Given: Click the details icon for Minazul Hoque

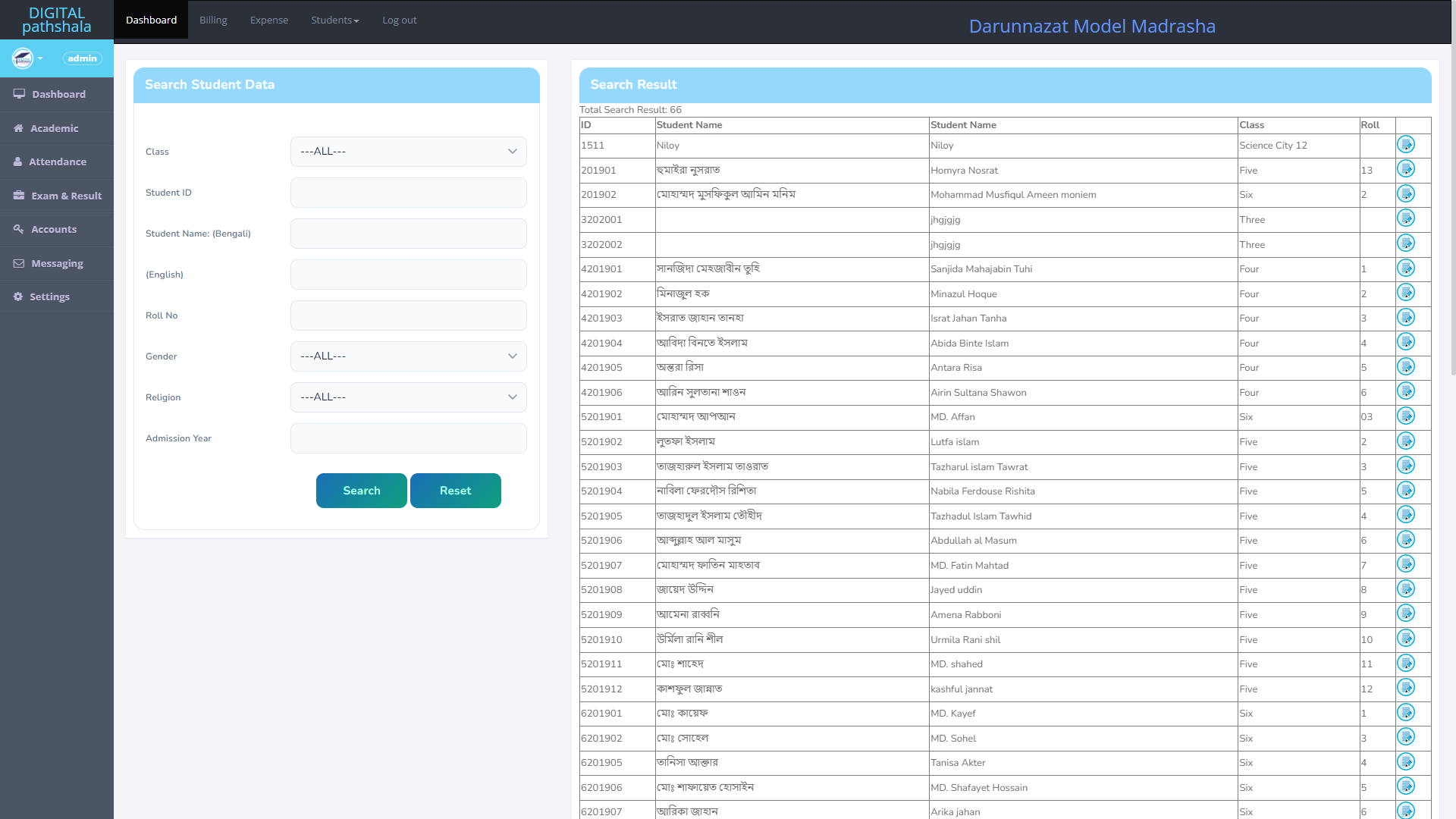Looking at the screenshot, I should 1405,293.
